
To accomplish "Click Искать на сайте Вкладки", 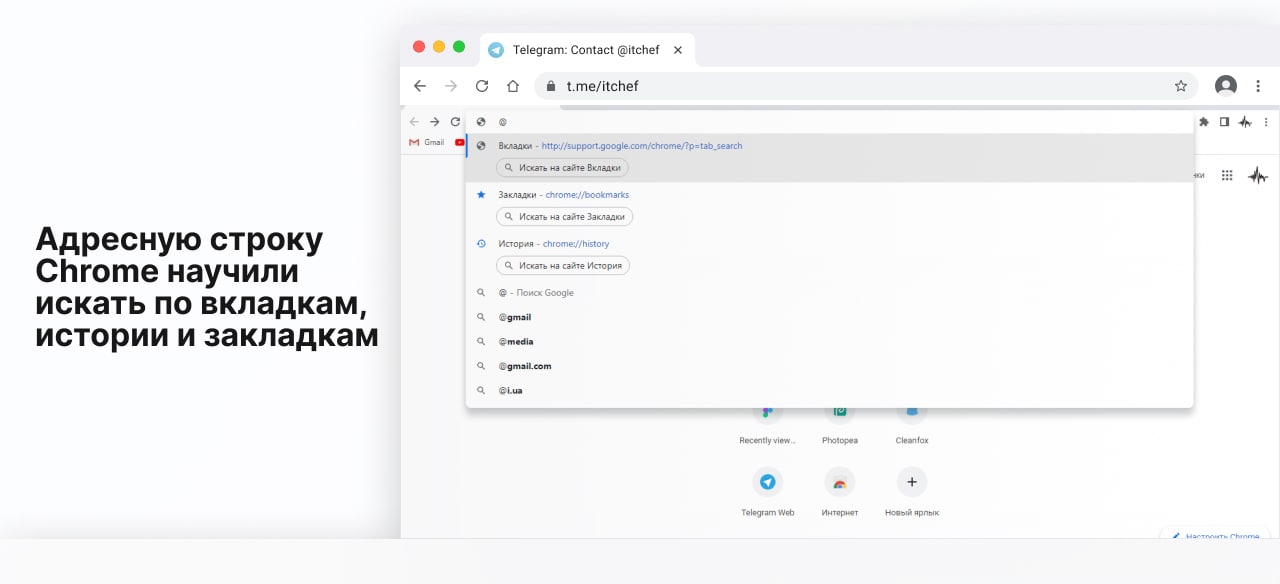I will click(x=563, y=168).
